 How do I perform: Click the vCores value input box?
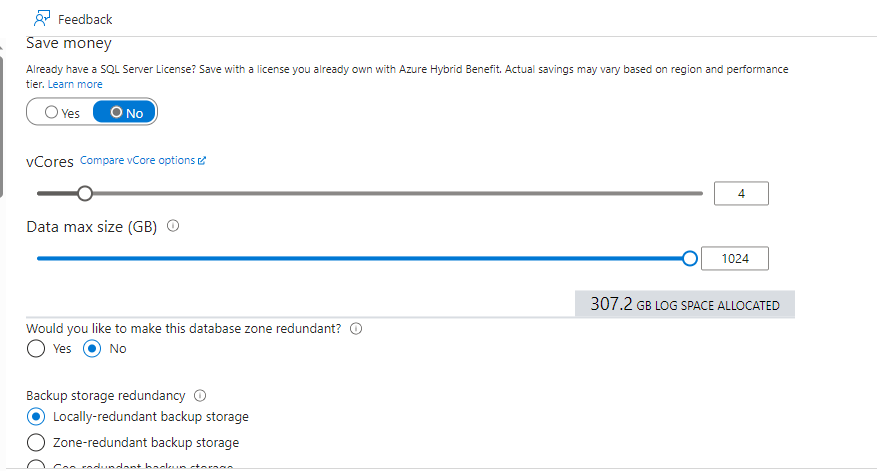(741, 194)
